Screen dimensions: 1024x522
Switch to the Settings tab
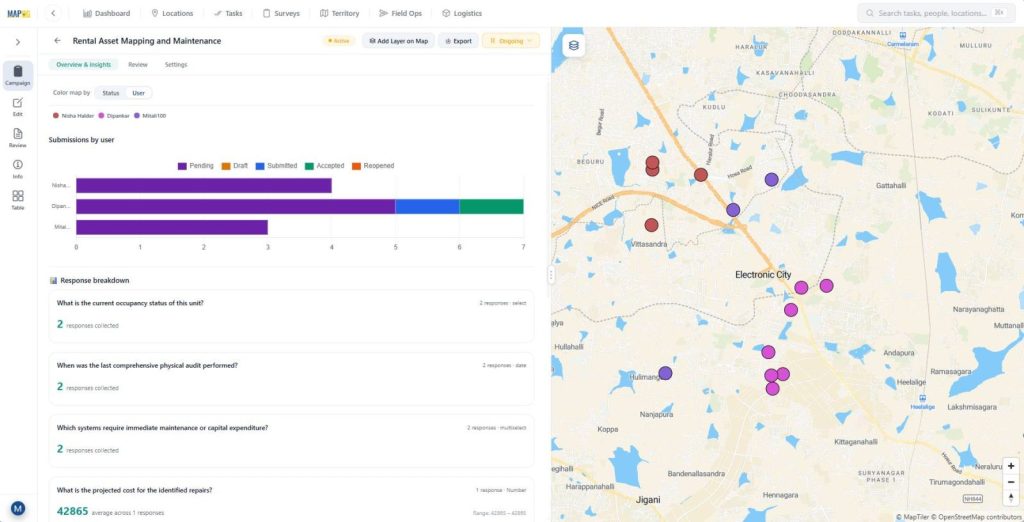tap(176, 65)
